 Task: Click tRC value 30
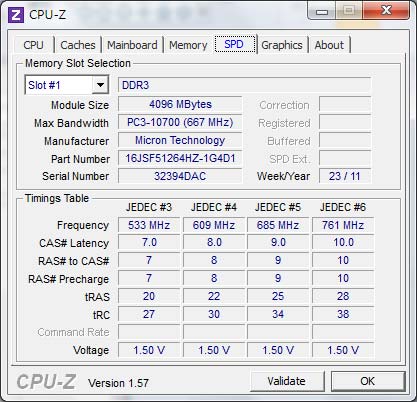pyautogui.click(x=214, y=314)
